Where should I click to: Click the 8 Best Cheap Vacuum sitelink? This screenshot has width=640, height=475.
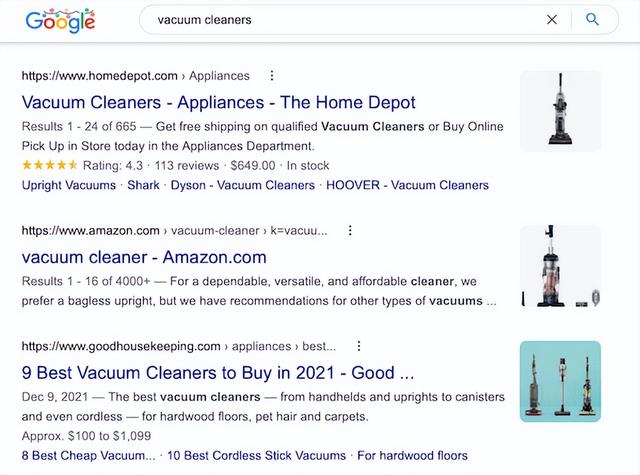[88, 456]
